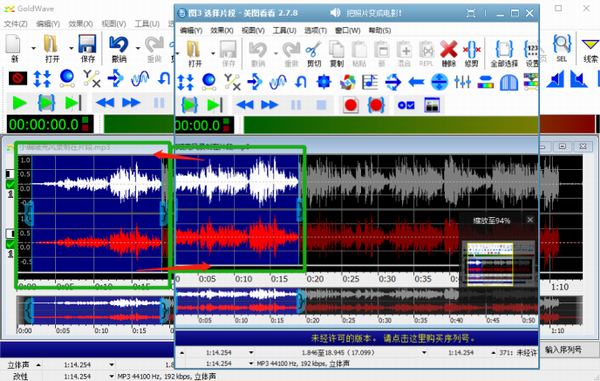Click the 把照片变成电影 link in title bar
The width and height of the screenshot is (600, 381).
(374, 13)
